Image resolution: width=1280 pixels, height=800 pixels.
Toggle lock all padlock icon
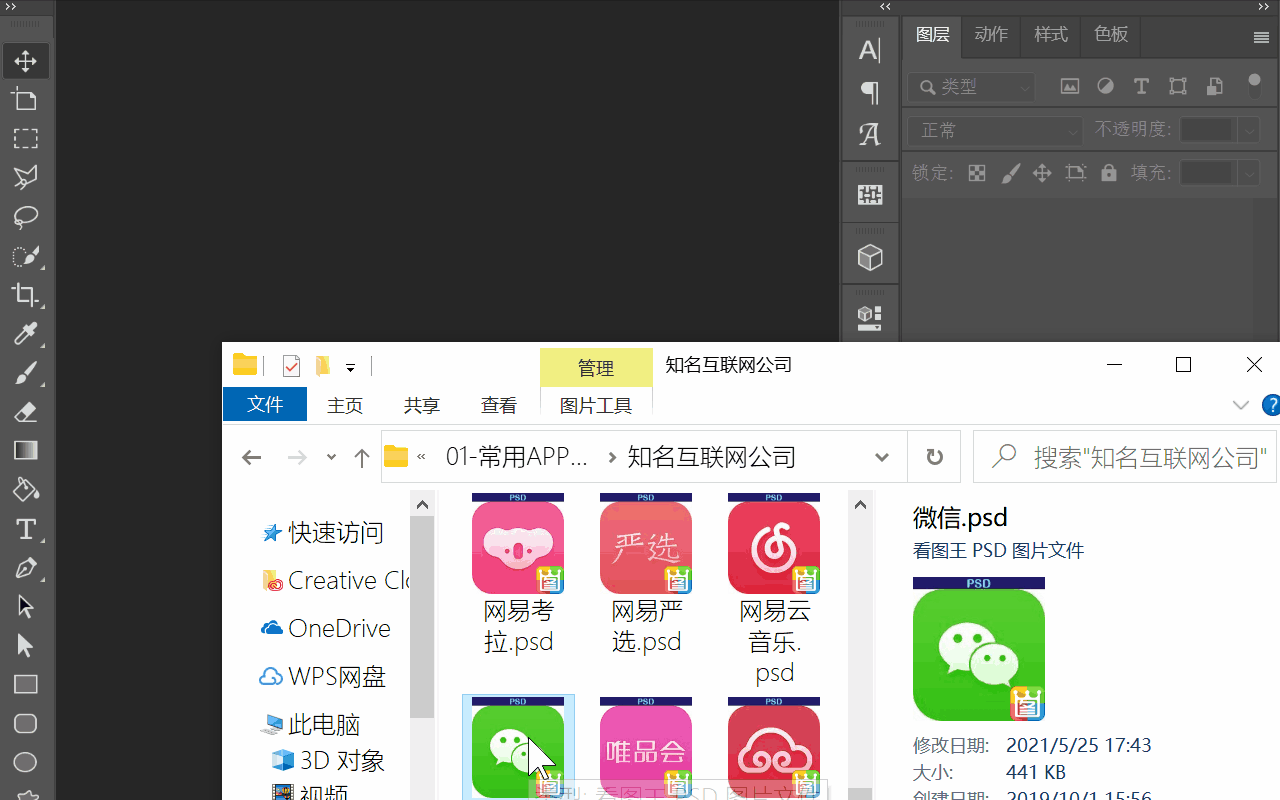click(1108, 173)
